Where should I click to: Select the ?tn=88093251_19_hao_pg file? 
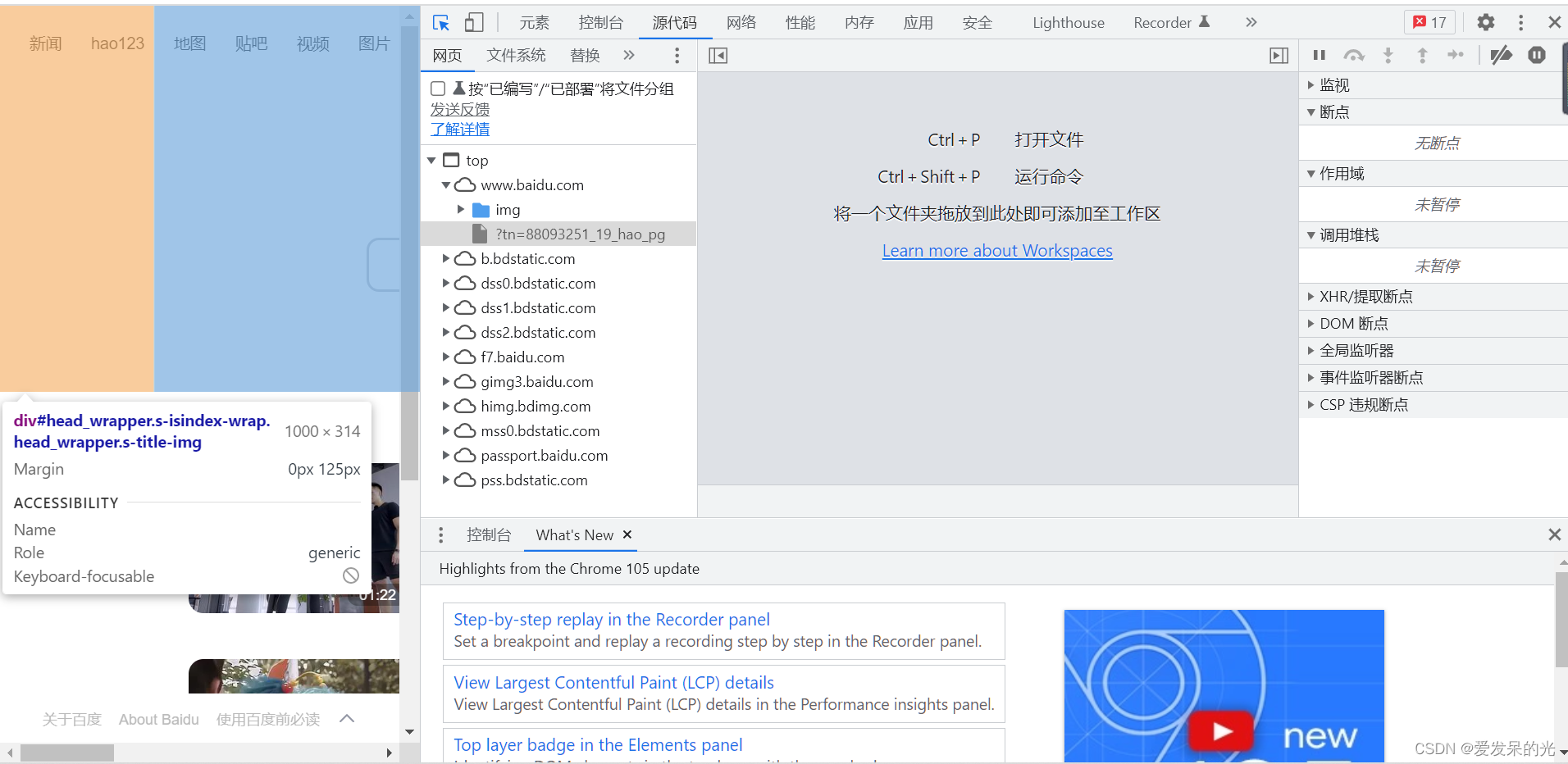point(558,234)
